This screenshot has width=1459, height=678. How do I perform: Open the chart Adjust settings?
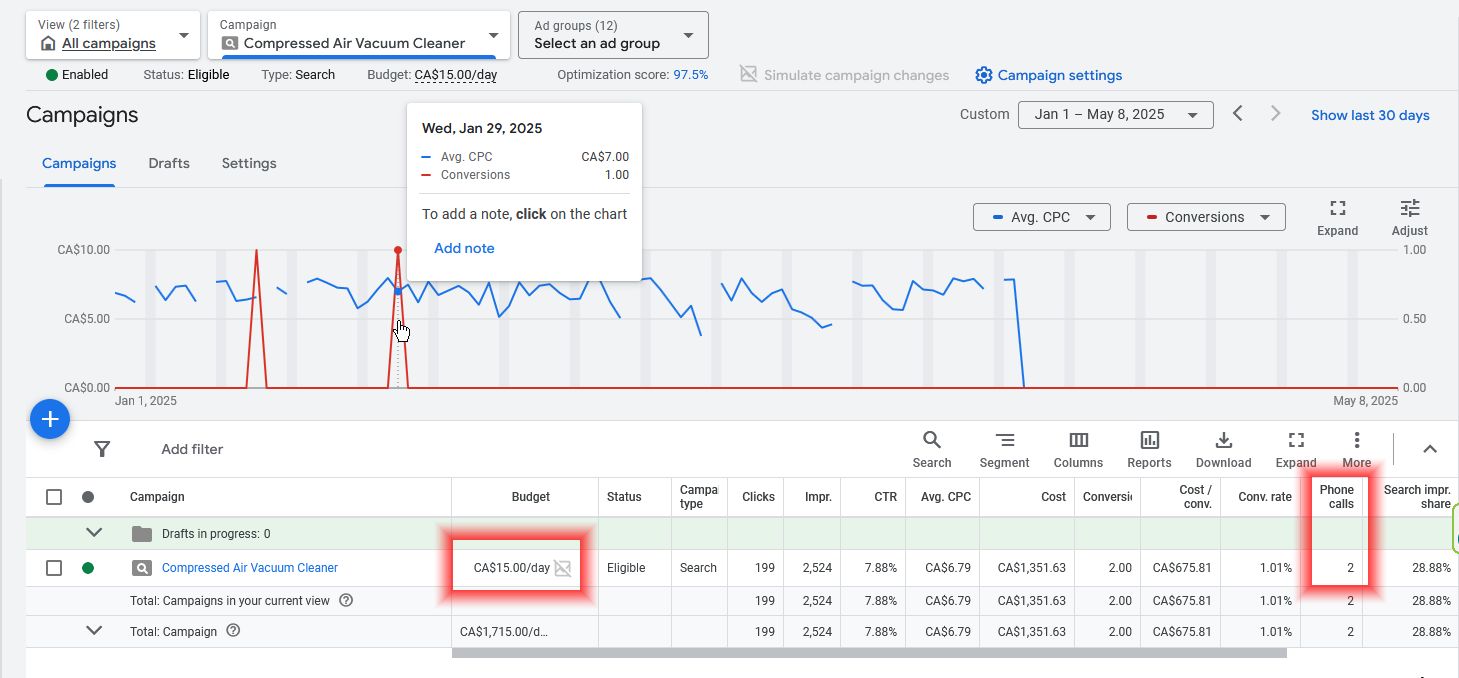[x=1409, y=217]
